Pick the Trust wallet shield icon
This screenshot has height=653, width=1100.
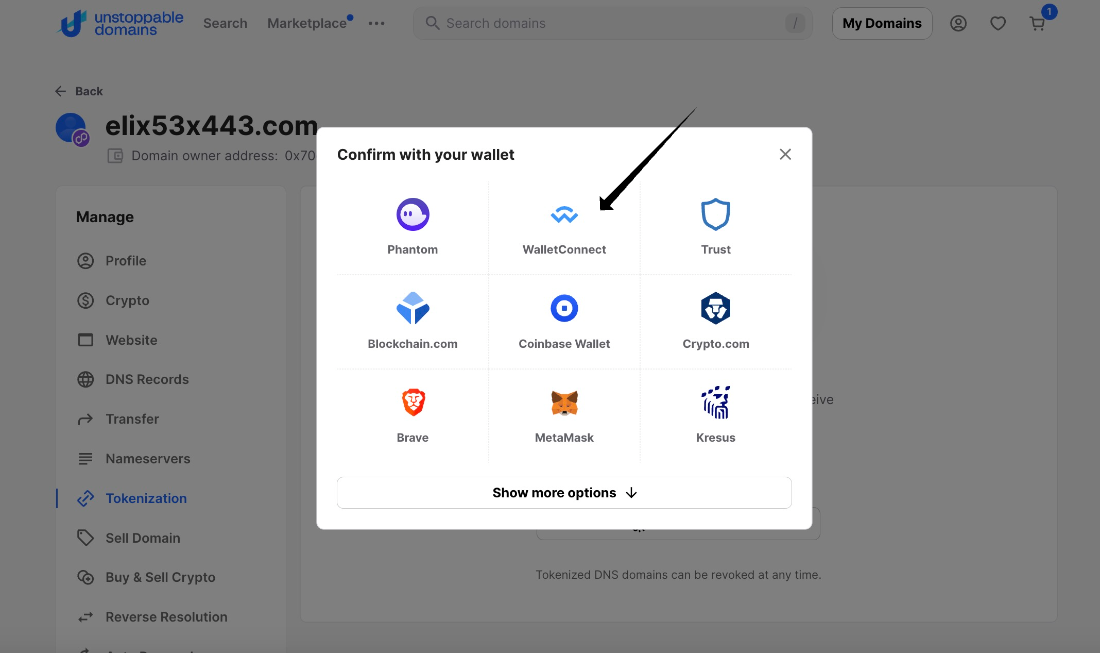pos(716,215)
